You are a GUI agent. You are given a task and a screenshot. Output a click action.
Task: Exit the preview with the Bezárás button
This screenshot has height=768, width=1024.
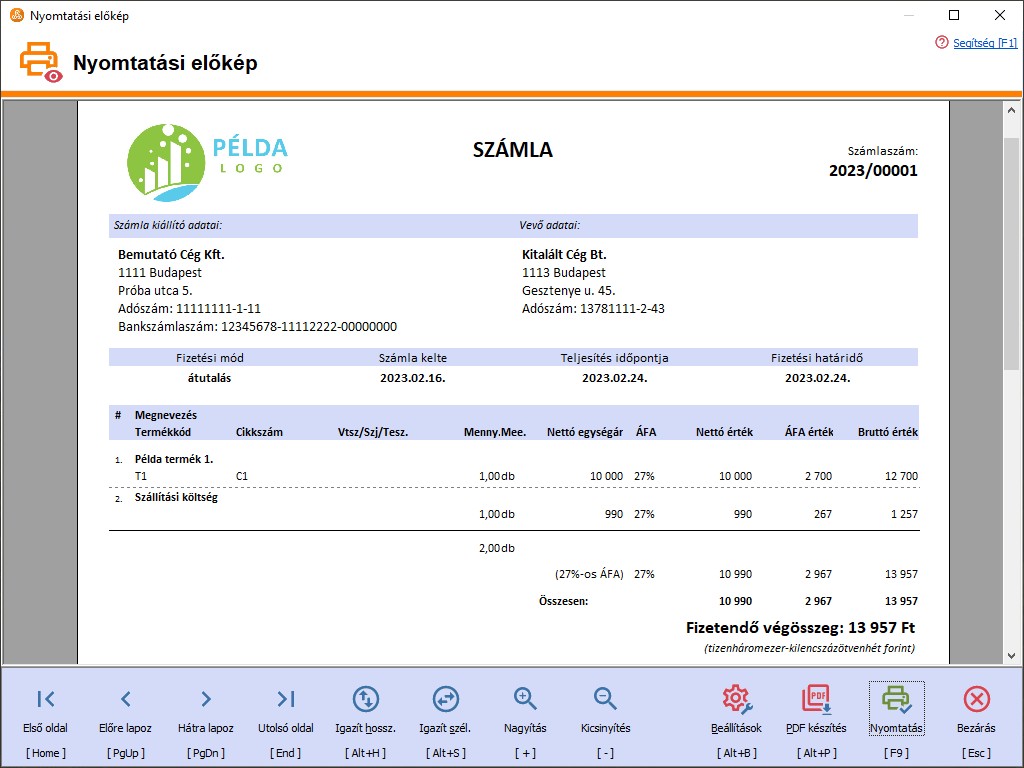click(975, 699)
